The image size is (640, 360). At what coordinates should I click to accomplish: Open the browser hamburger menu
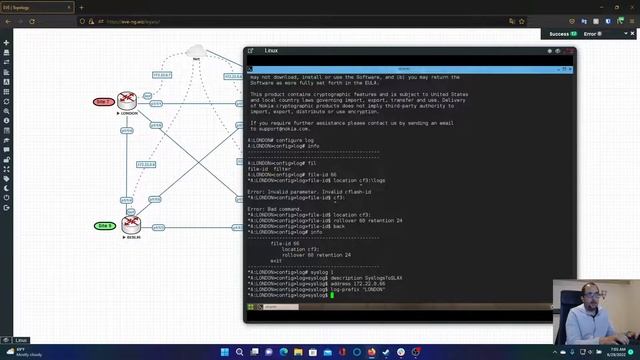point(632,21)
